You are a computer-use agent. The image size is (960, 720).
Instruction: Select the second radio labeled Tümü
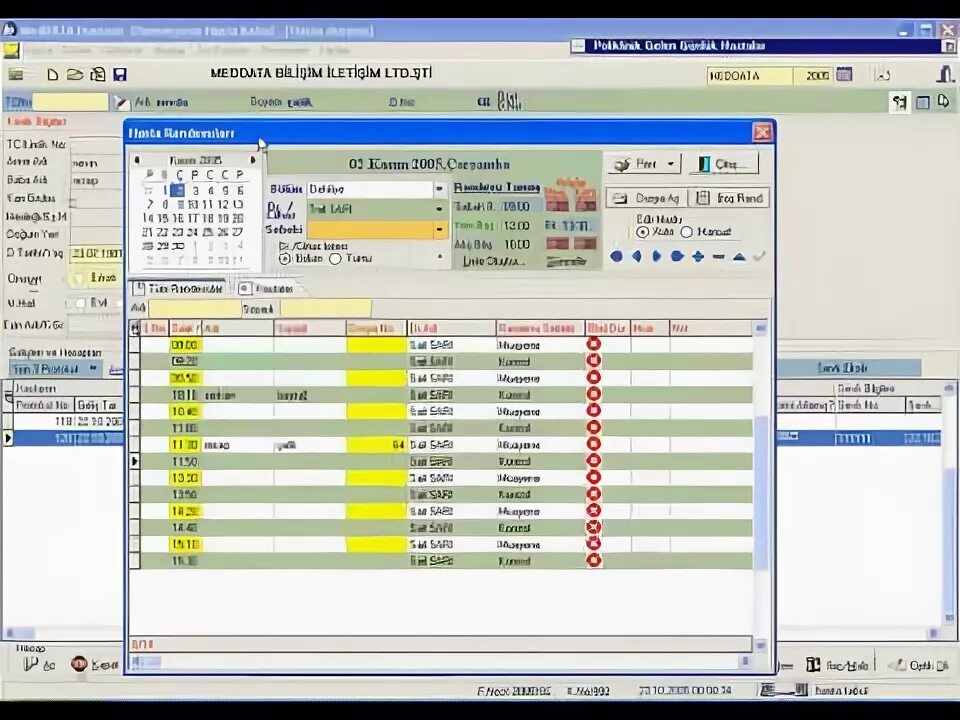coord(335,258)
